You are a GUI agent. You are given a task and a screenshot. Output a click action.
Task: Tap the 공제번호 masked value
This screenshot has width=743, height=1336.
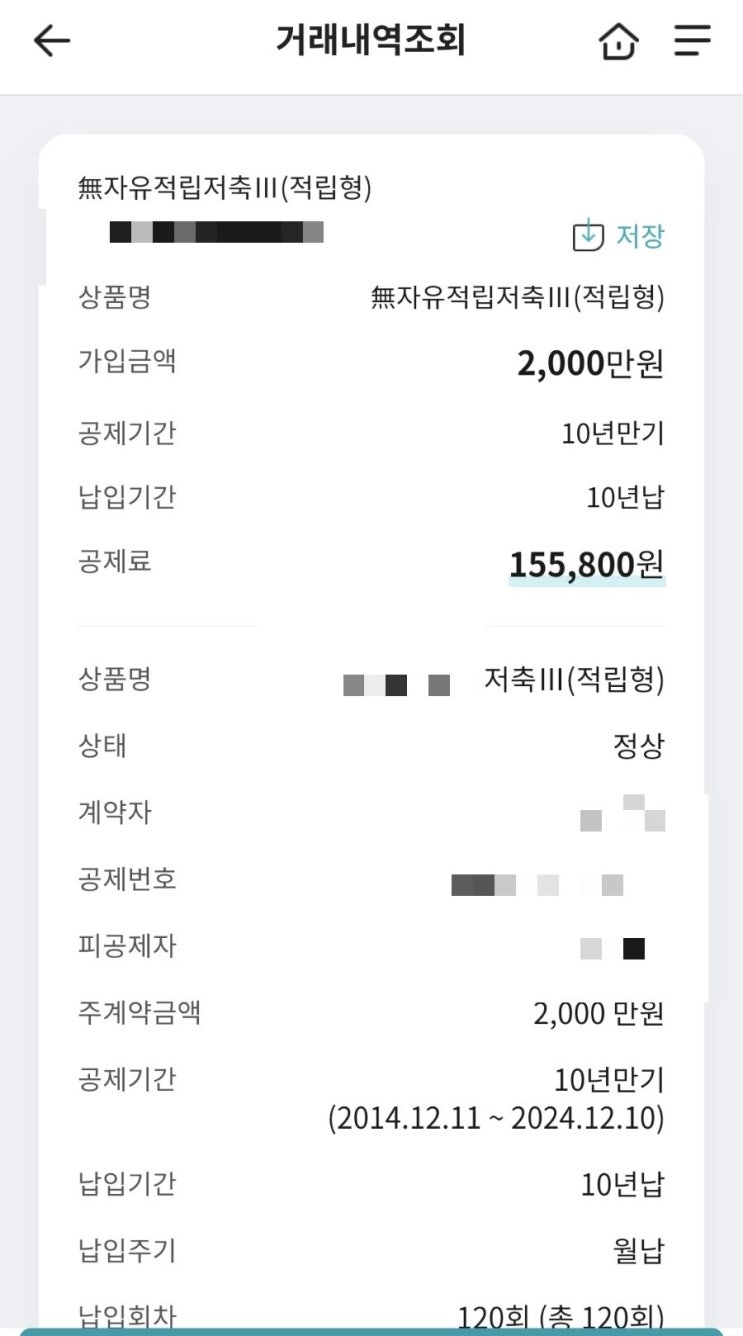[x=538, y=885]
